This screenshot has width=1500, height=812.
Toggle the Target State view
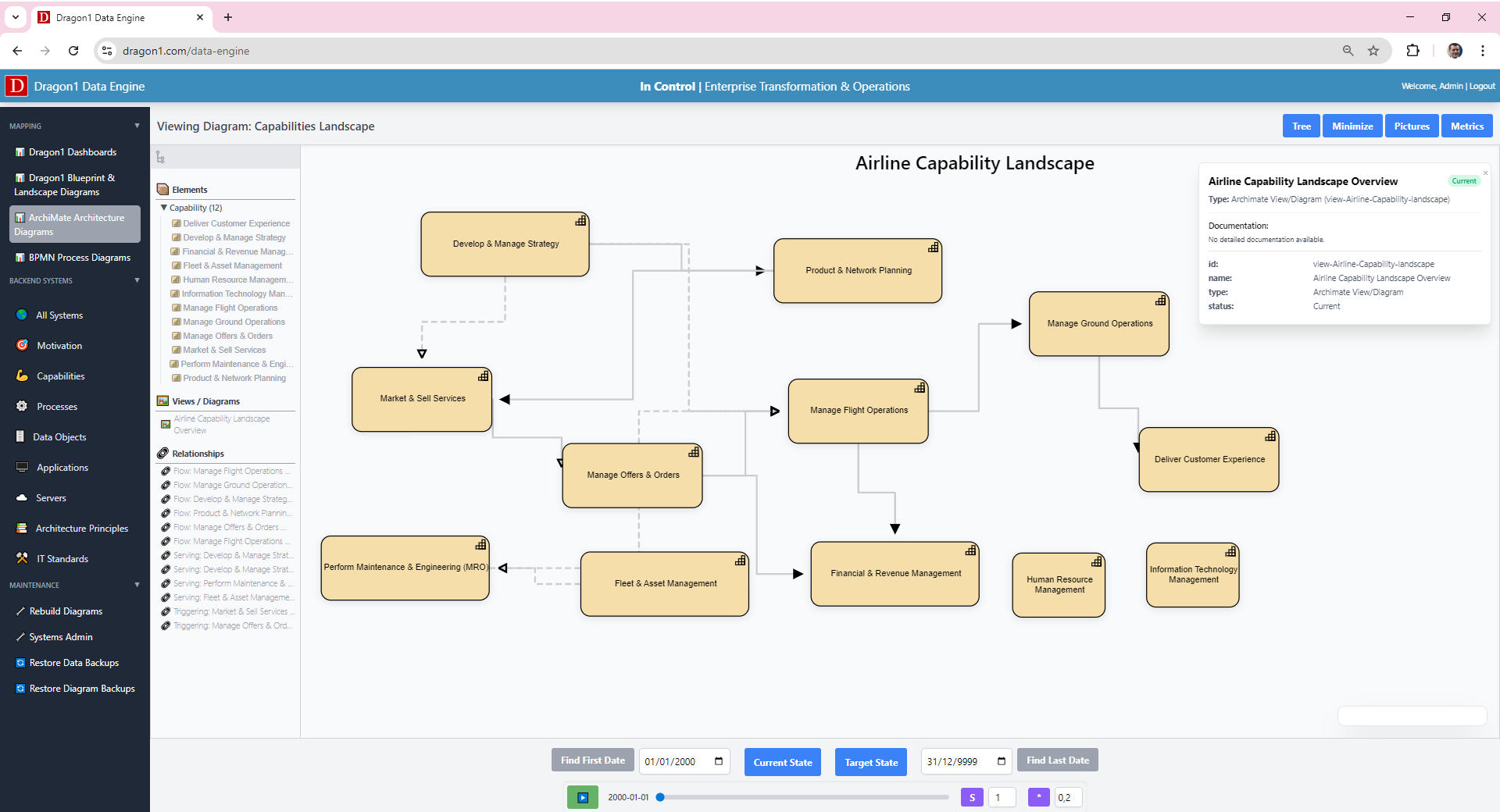870,762
